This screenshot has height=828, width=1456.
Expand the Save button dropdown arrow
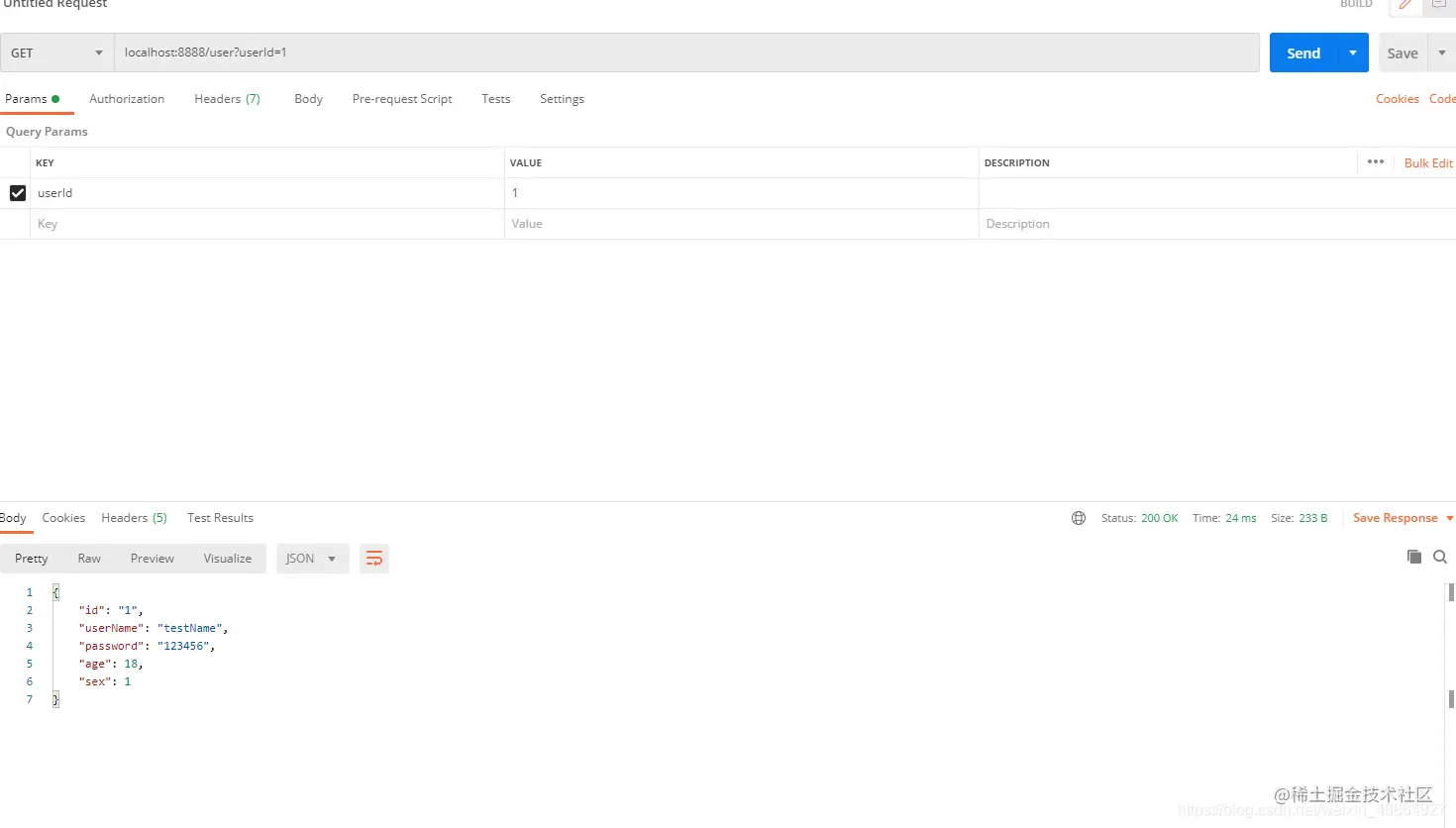point(1442,52)
